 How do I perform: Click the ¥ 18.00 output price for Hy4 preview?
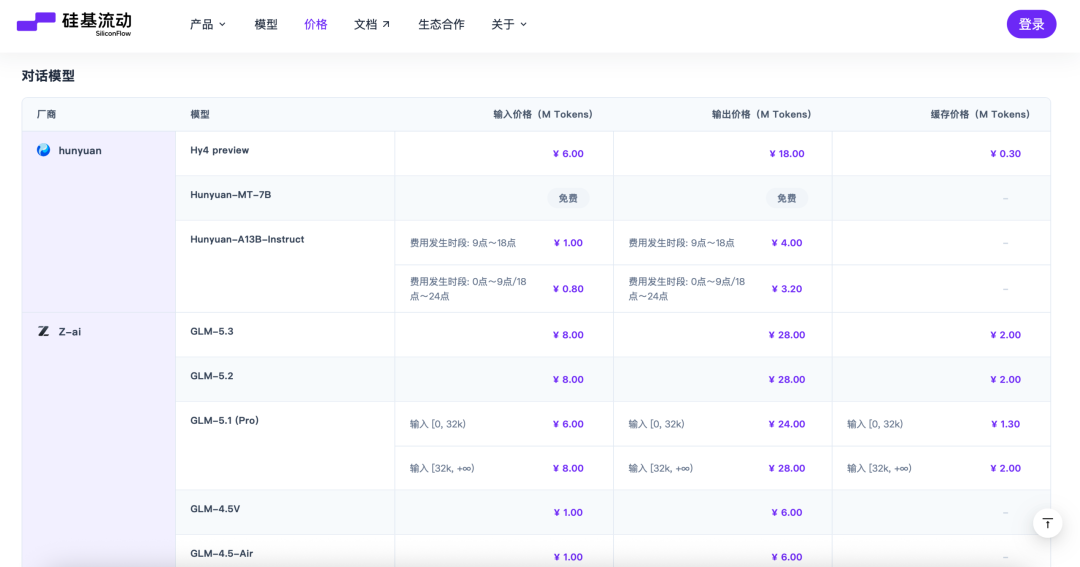(787, 154)
